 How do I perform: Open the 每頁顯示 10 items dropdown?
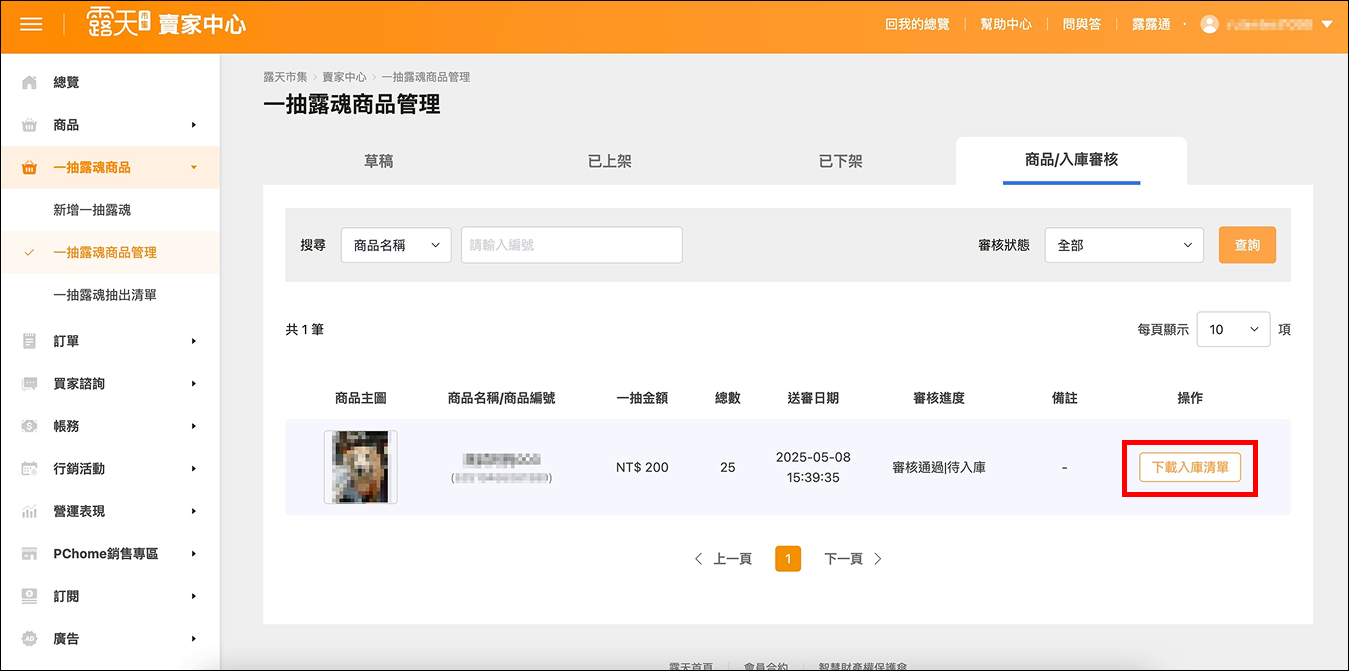point(1233,329)
